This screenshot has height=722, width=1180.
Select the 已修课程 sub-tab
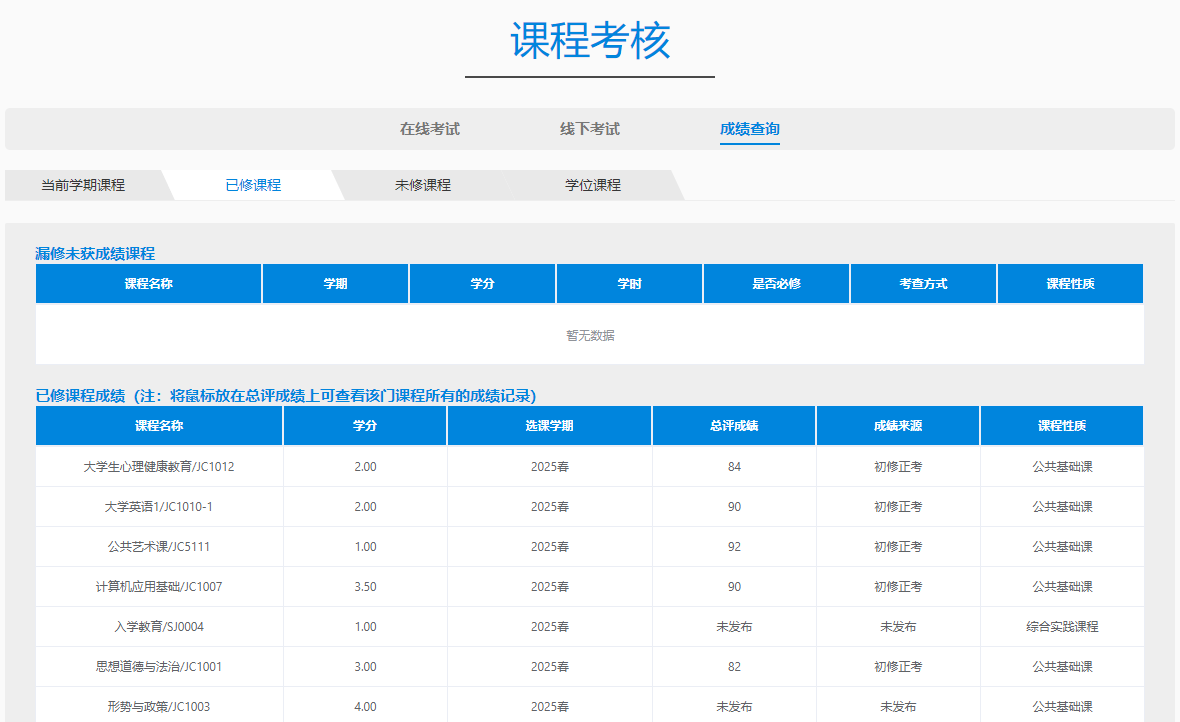tap(253, 185)
